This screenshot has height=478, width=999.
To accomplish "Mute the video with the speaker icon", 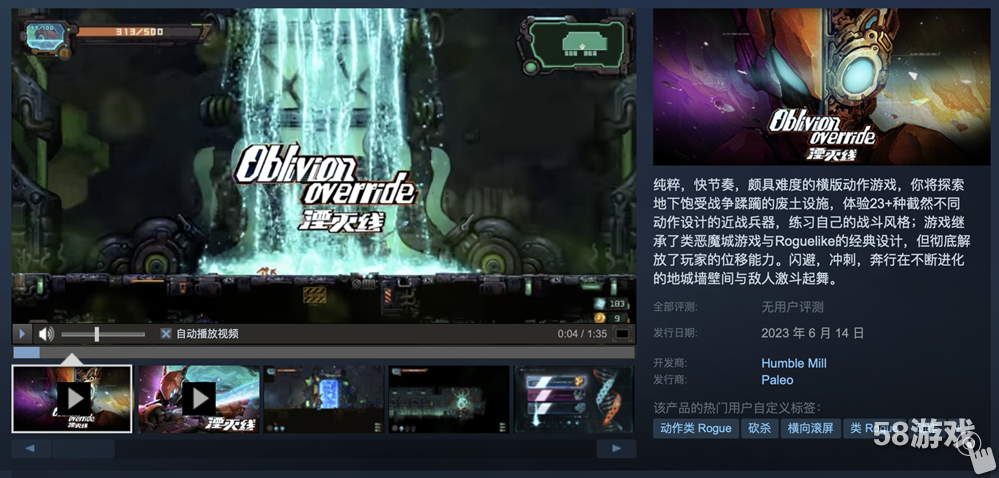I will 46,334.
